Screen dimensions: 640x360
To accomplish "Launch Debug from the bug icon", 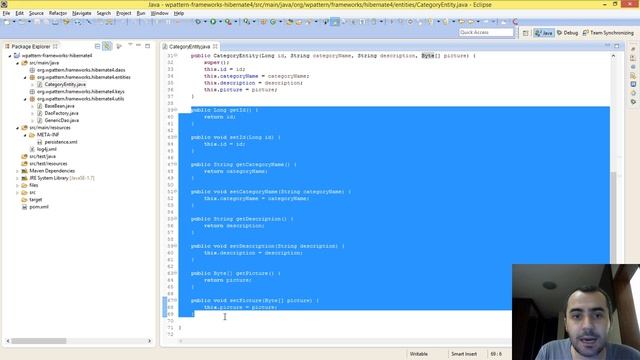I will pos(198,22).
